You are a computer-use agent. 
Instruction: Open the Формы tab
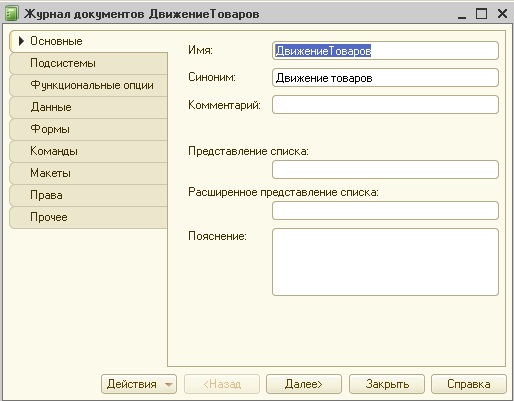pos(89,129)
